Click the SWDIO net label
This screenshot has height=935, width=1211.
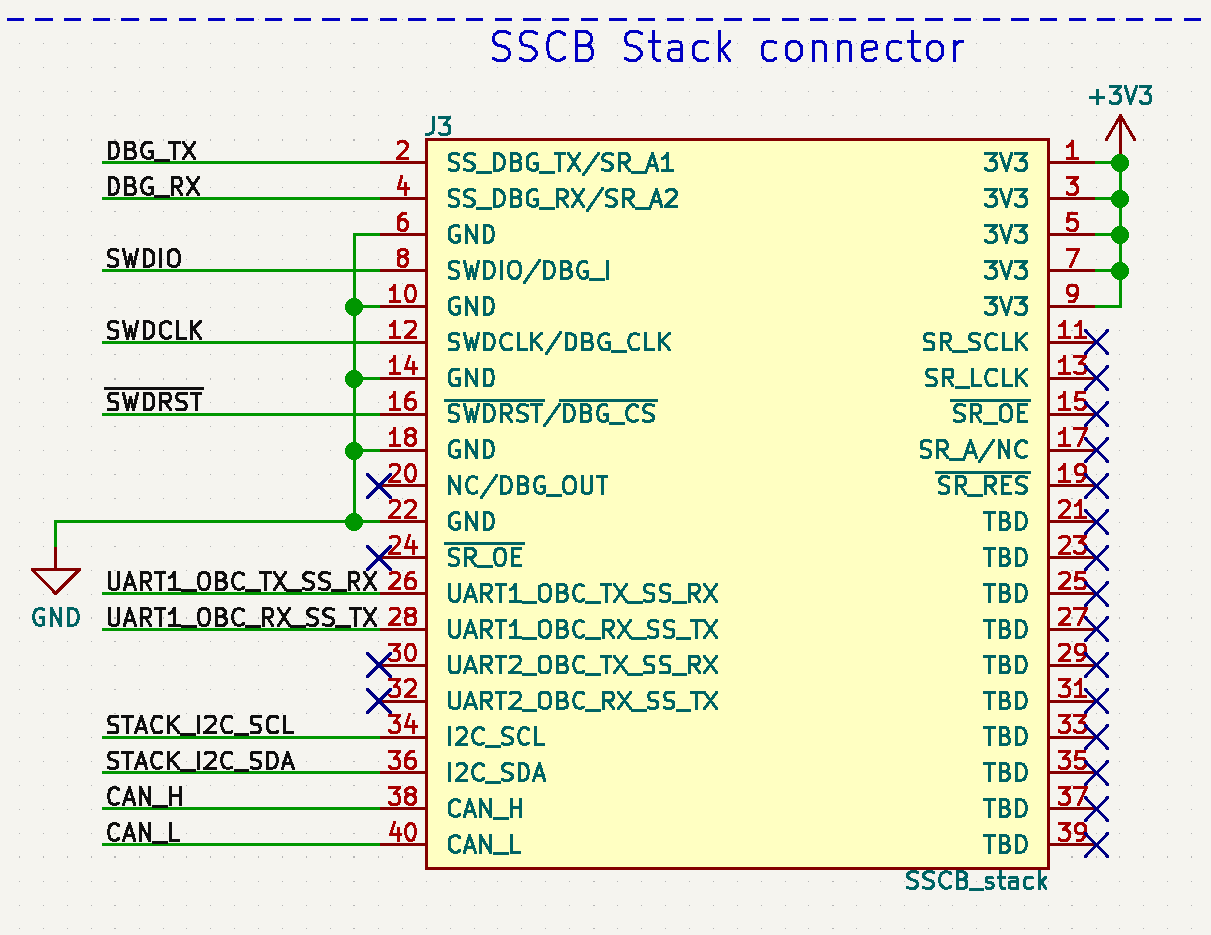click(x=144, y=259)
